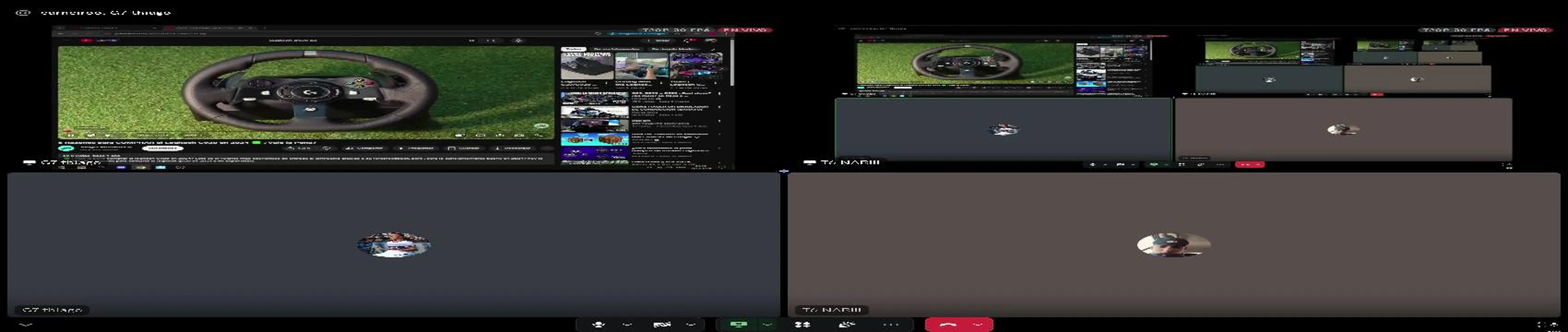Click the call title text at top-left
The width and height of the screenshot is (1568, 332).
106,12
